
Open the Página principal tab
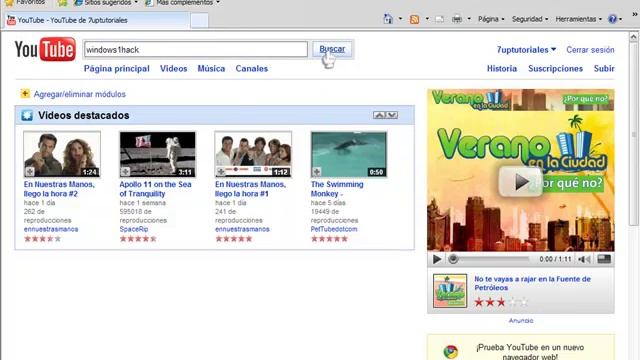click(x=117, y=69)
